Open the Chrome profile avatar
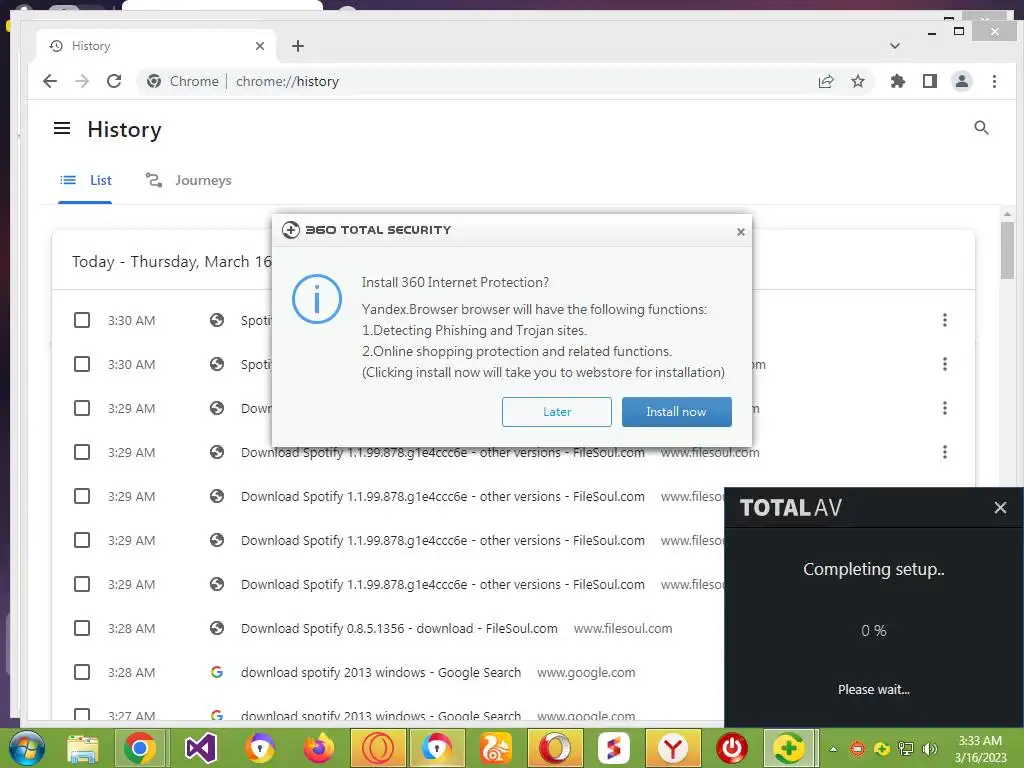This screenshot has width=1024, height=768. [962, 81]
